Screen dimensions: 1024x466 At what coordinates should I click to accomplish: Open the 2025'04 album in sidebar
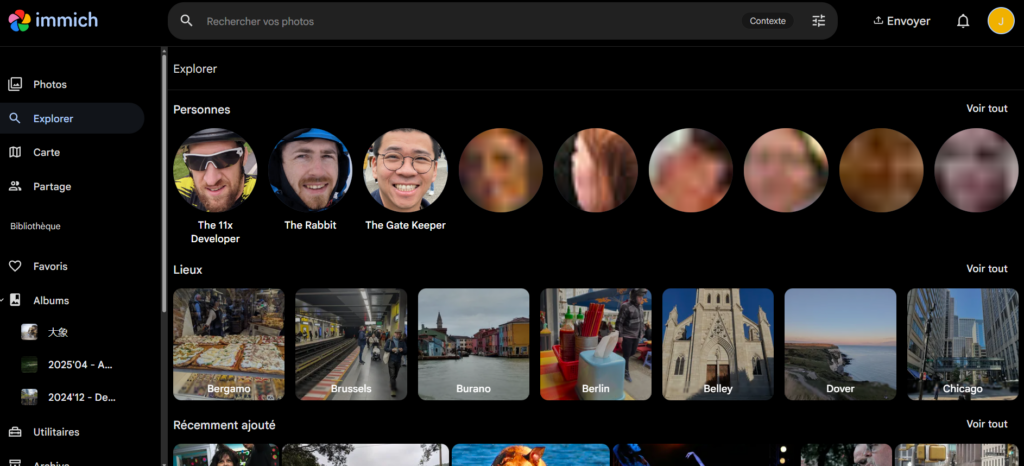coord(78,365)
